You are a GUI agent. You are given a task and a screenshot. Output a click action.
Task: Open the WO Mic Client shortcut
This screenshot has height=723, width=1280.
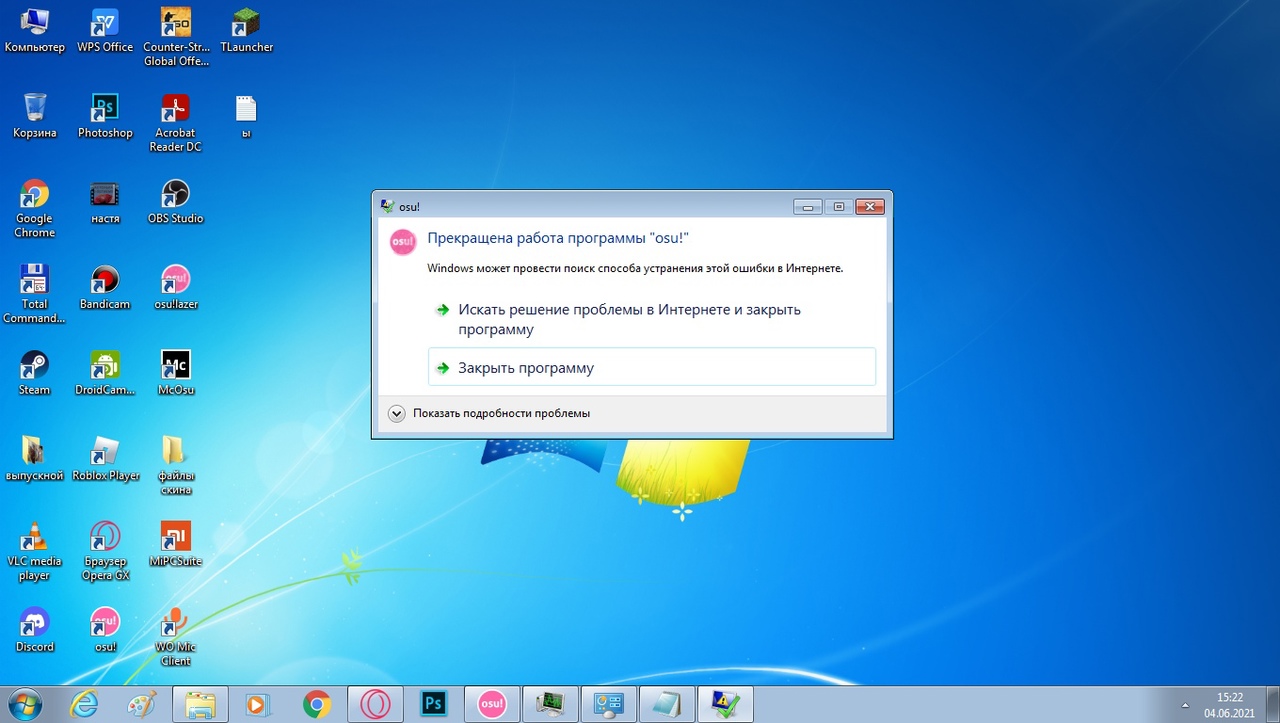coord(175,637)
